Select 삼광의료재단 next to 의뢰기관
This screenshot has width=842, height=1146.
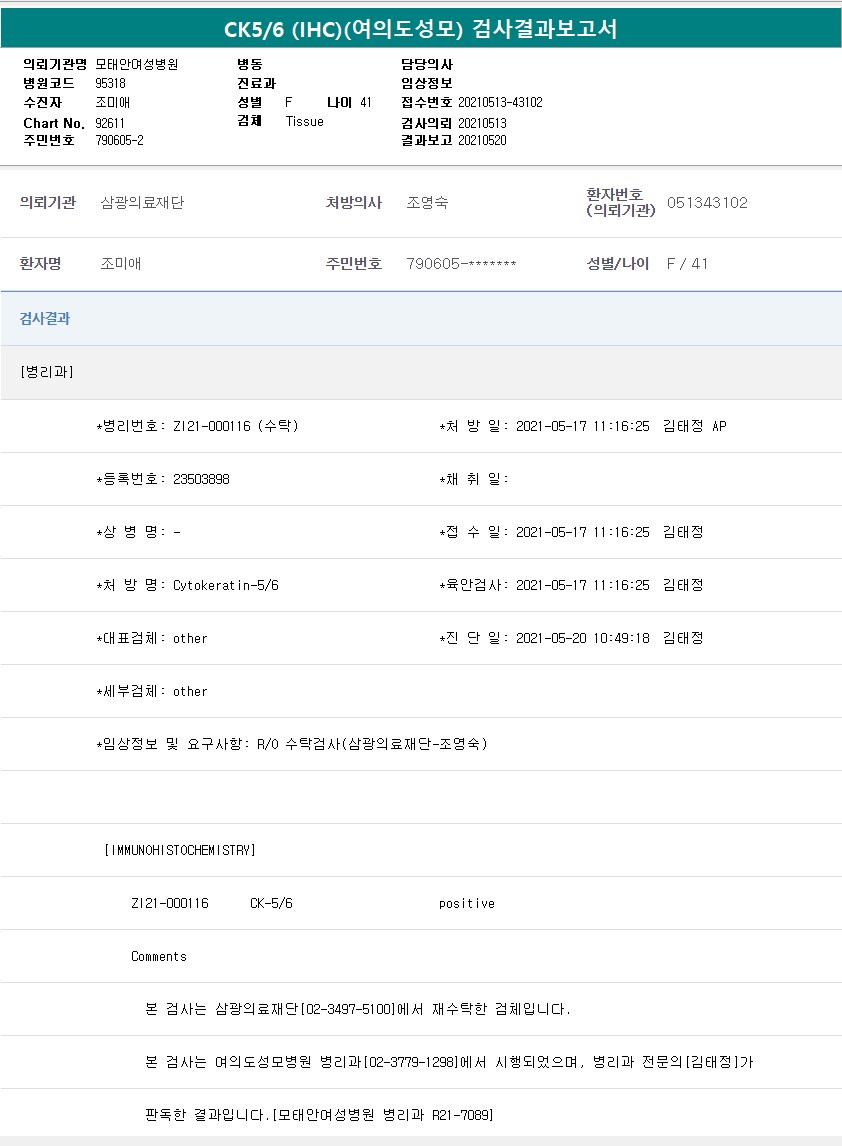(x=142, y=203)
